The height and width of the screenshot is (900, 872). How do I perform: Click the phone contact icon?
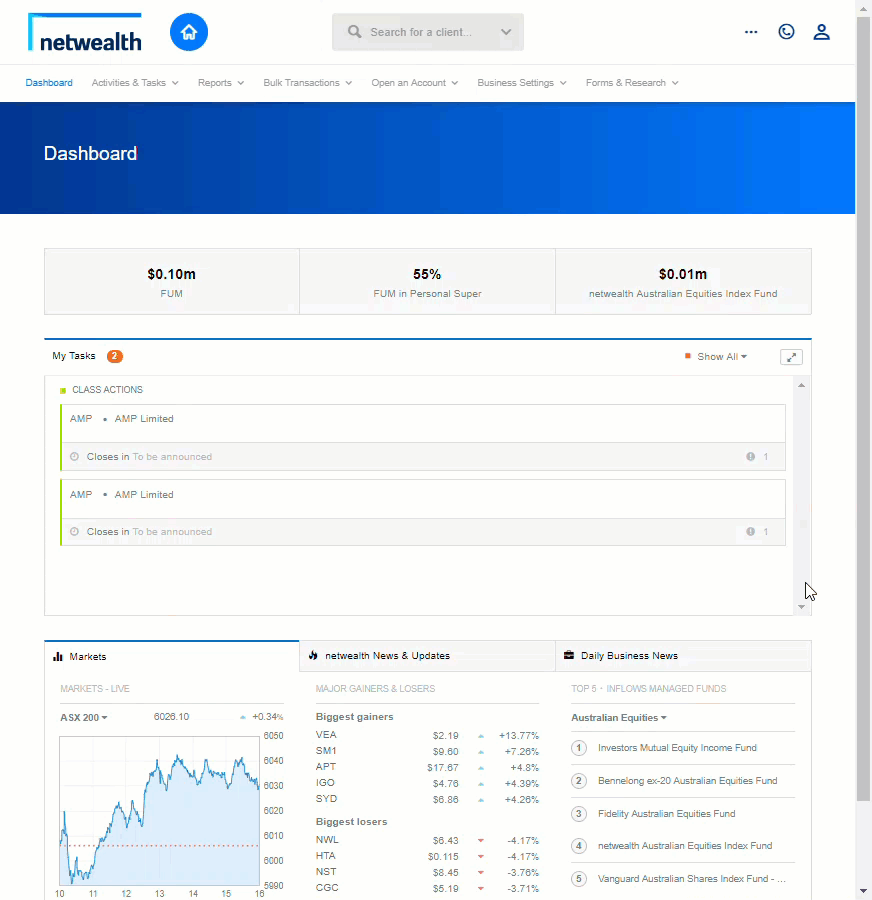[786, 32]
